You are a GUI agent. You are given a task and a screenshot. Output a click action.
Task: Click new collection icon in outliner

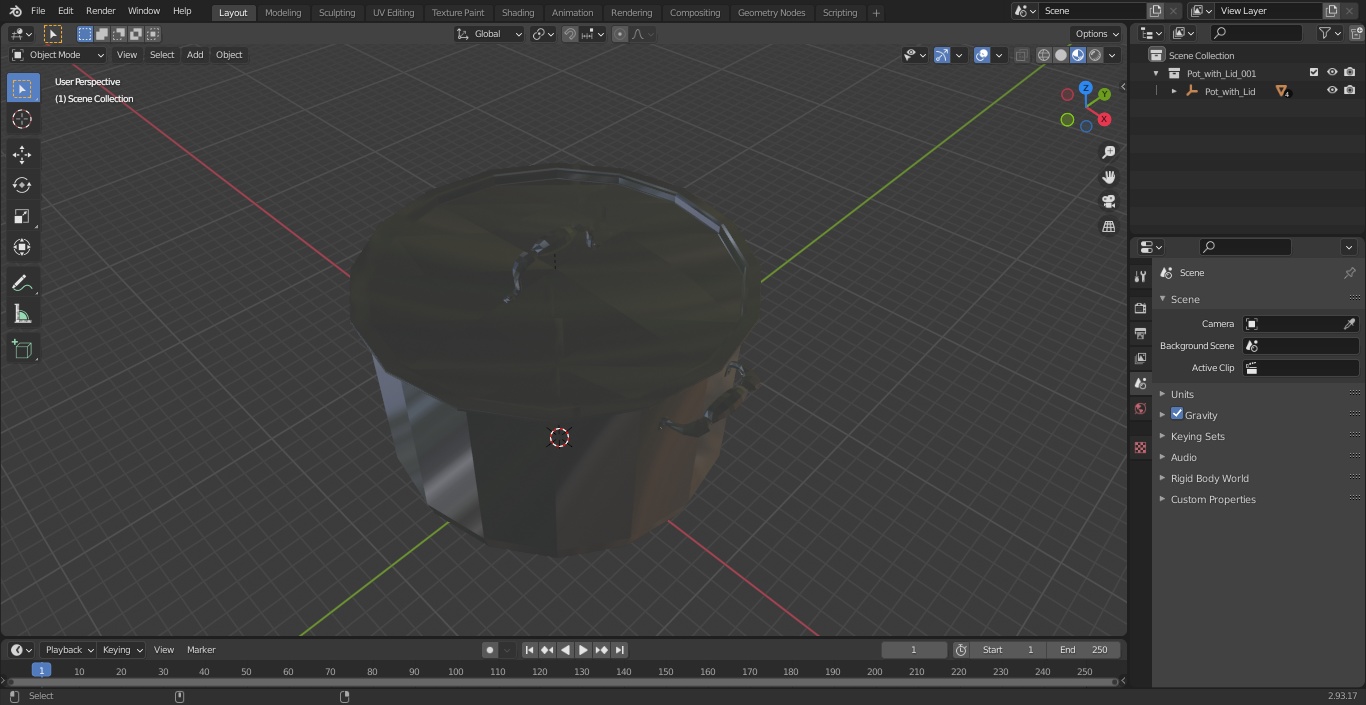pos(1355,33)
